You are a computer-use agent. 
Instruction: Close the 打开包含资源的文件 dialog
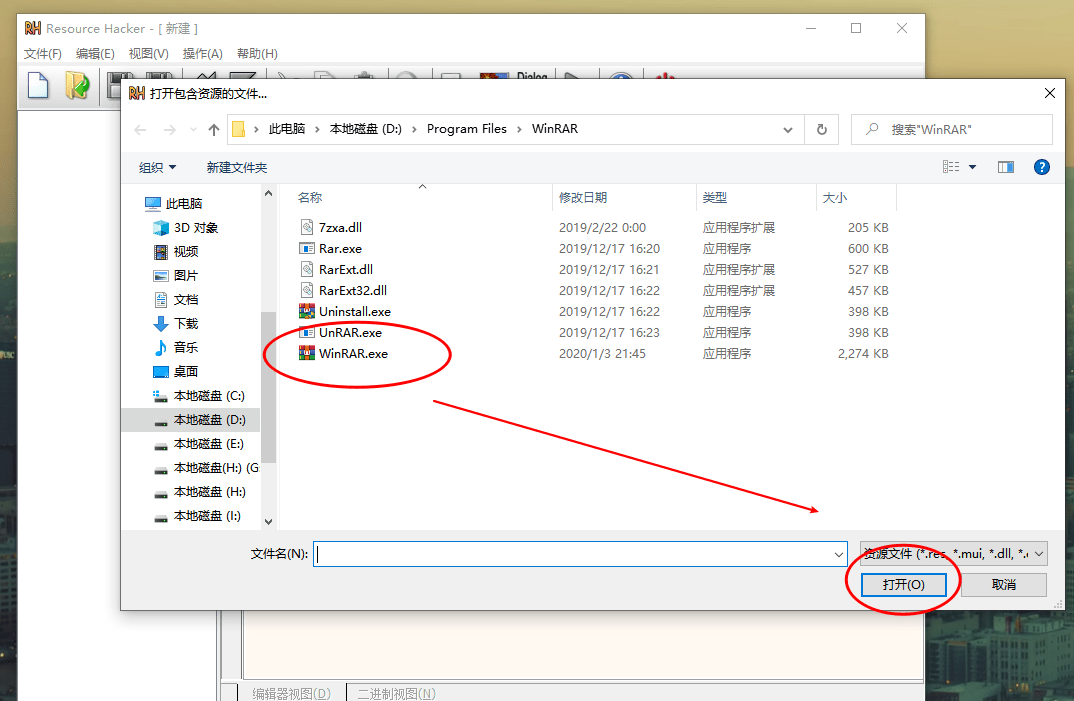1049,93
